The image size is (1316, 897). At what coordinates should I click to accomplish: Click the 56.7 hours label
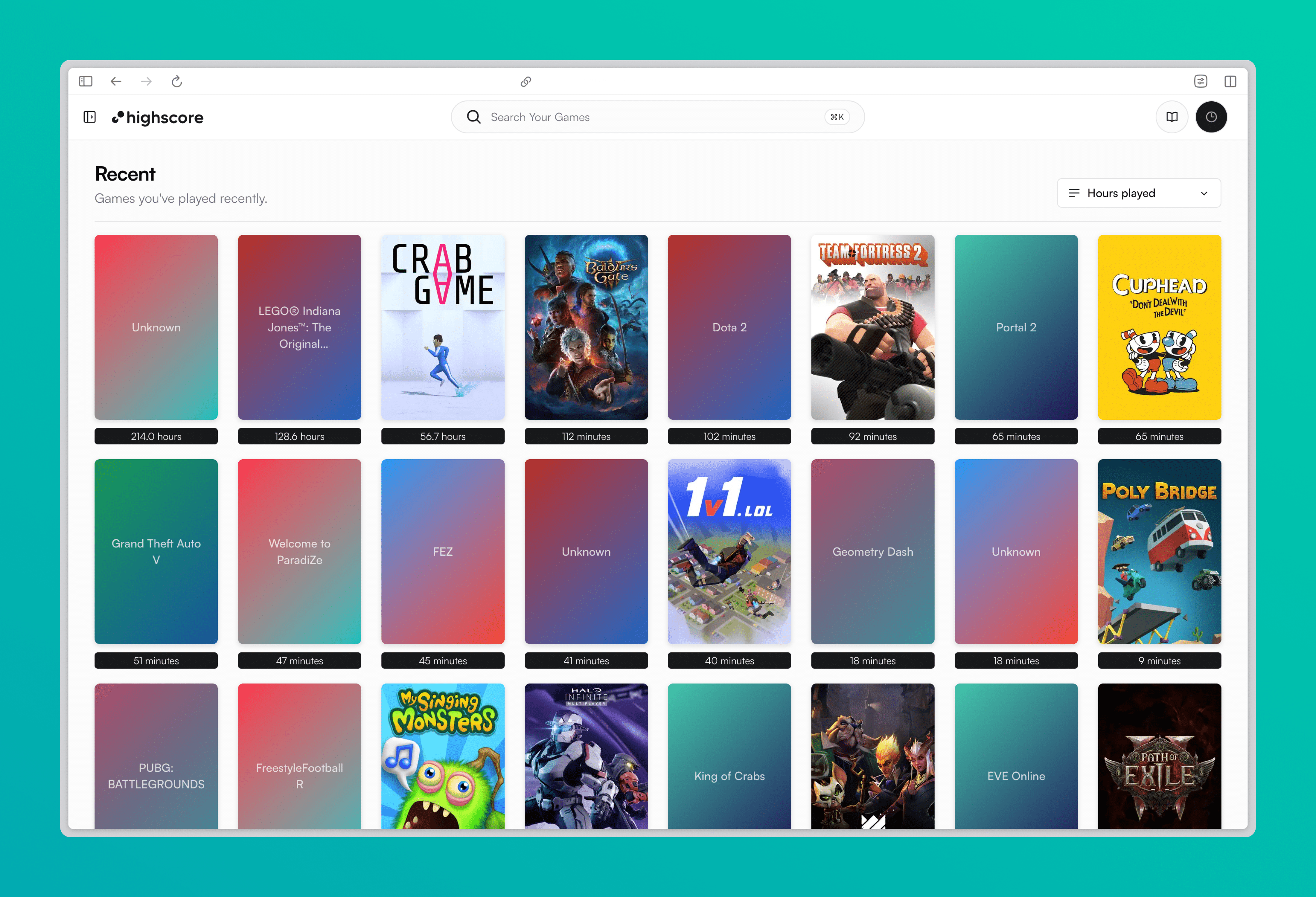(x=443, y=436)
